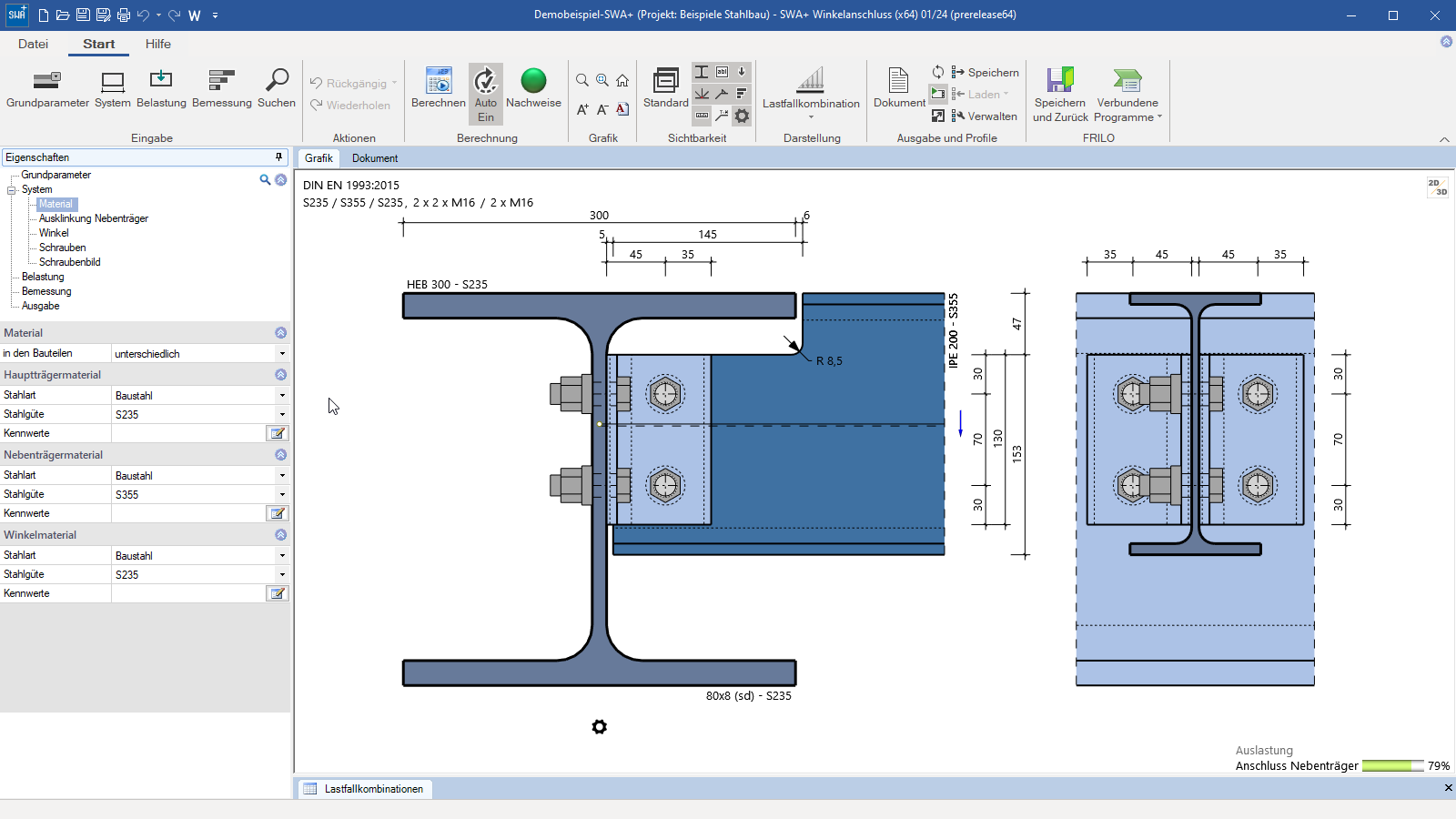Select Winkel tree item
This screenshot has width=1456, height=819.
click(x=54, y=233)
